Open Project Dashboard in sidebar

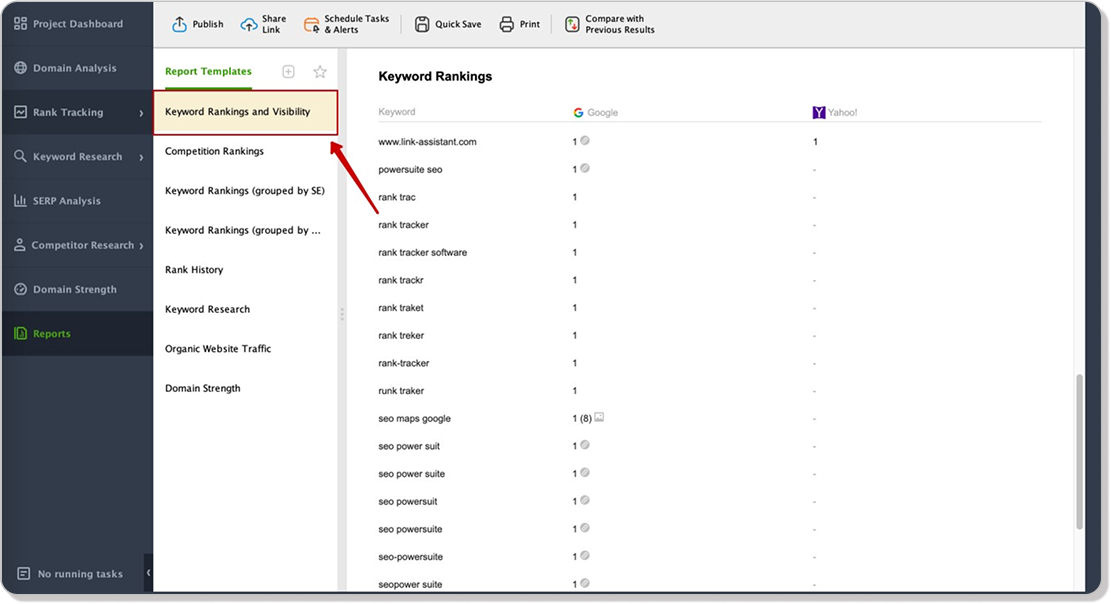click(x=77, y=23)
